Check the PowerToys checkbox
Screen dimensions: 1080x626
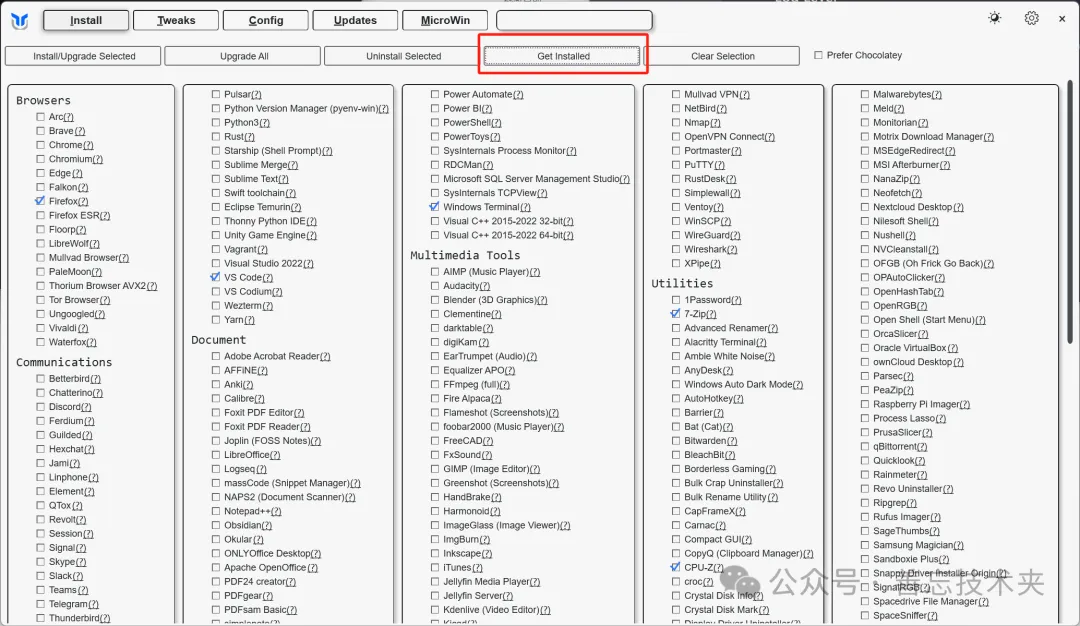tap(435, 136)
